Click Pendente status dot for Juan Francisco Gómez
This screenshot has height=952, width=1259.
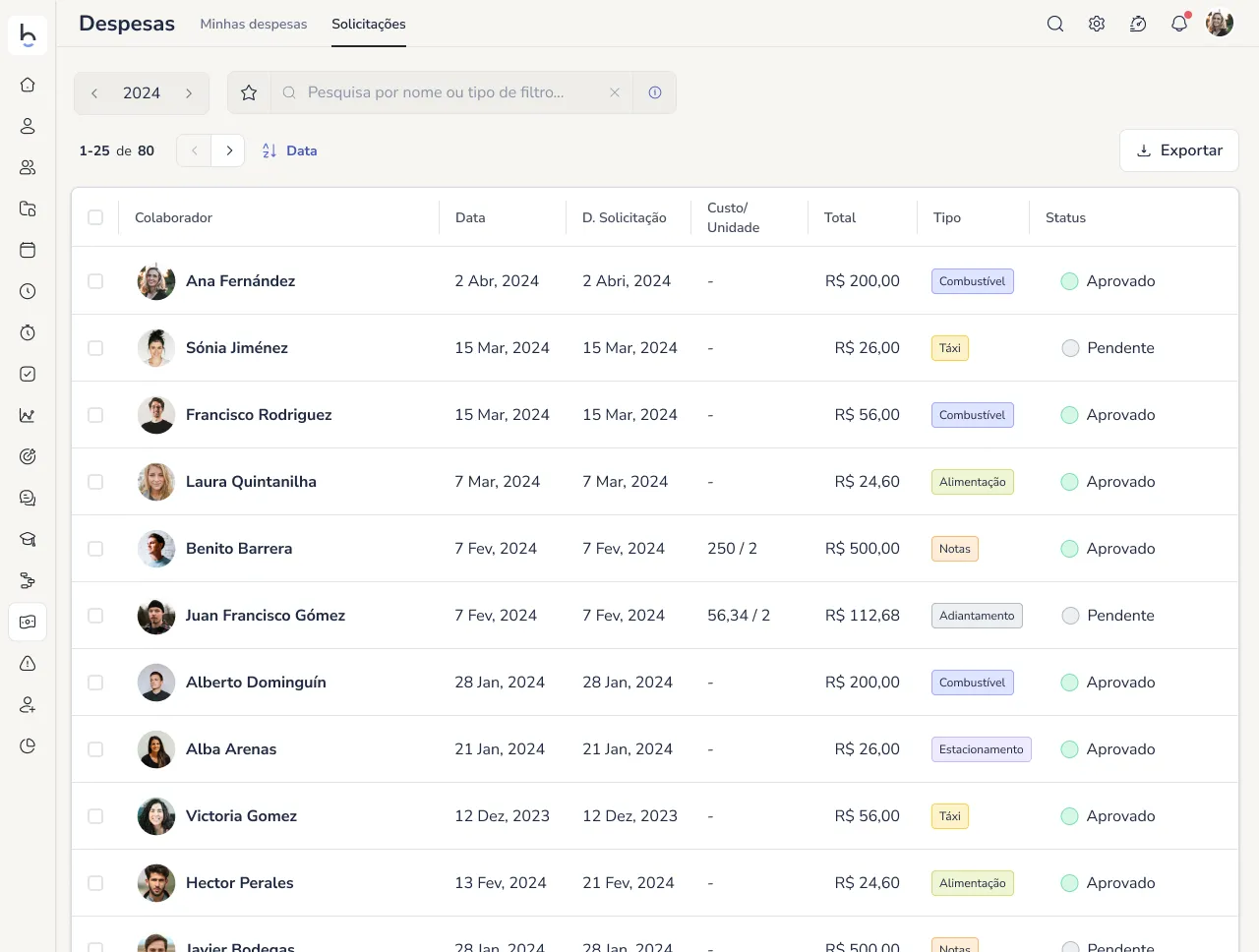pos(1071,616)
